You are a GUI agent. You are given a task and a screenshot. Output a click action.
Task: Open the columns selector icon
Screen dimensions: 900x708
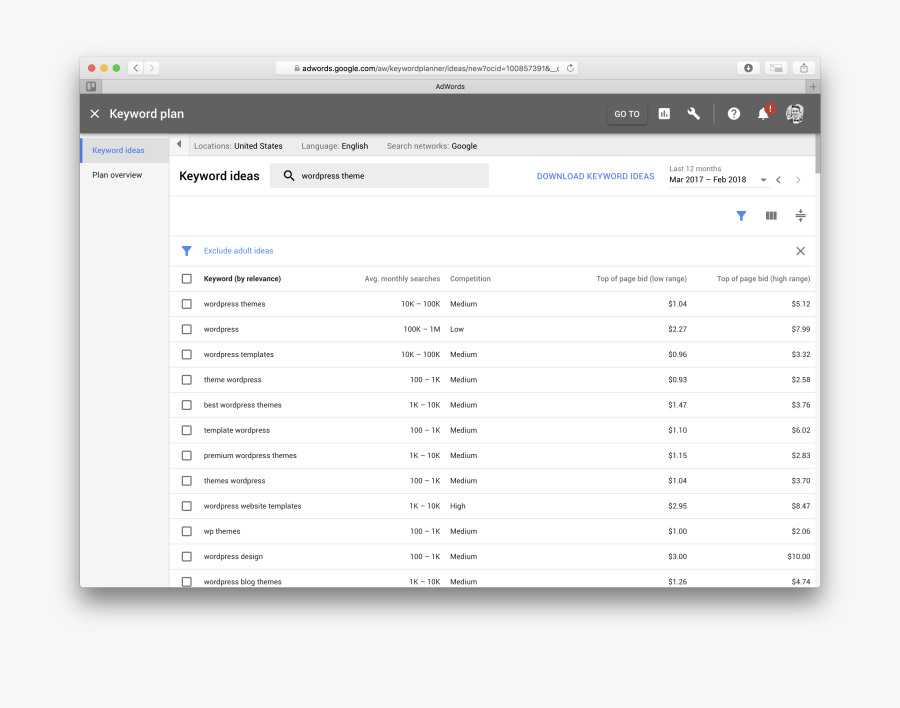[771, 215]
